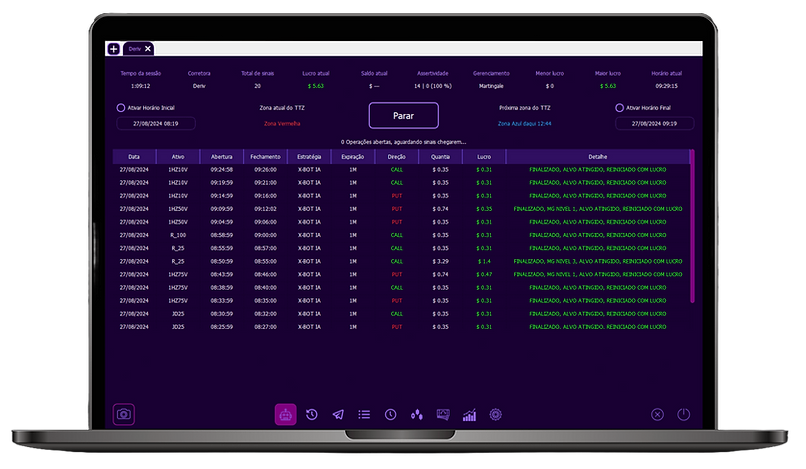
Task: Sort by the Lucro column header
Action: click(484, 157)
